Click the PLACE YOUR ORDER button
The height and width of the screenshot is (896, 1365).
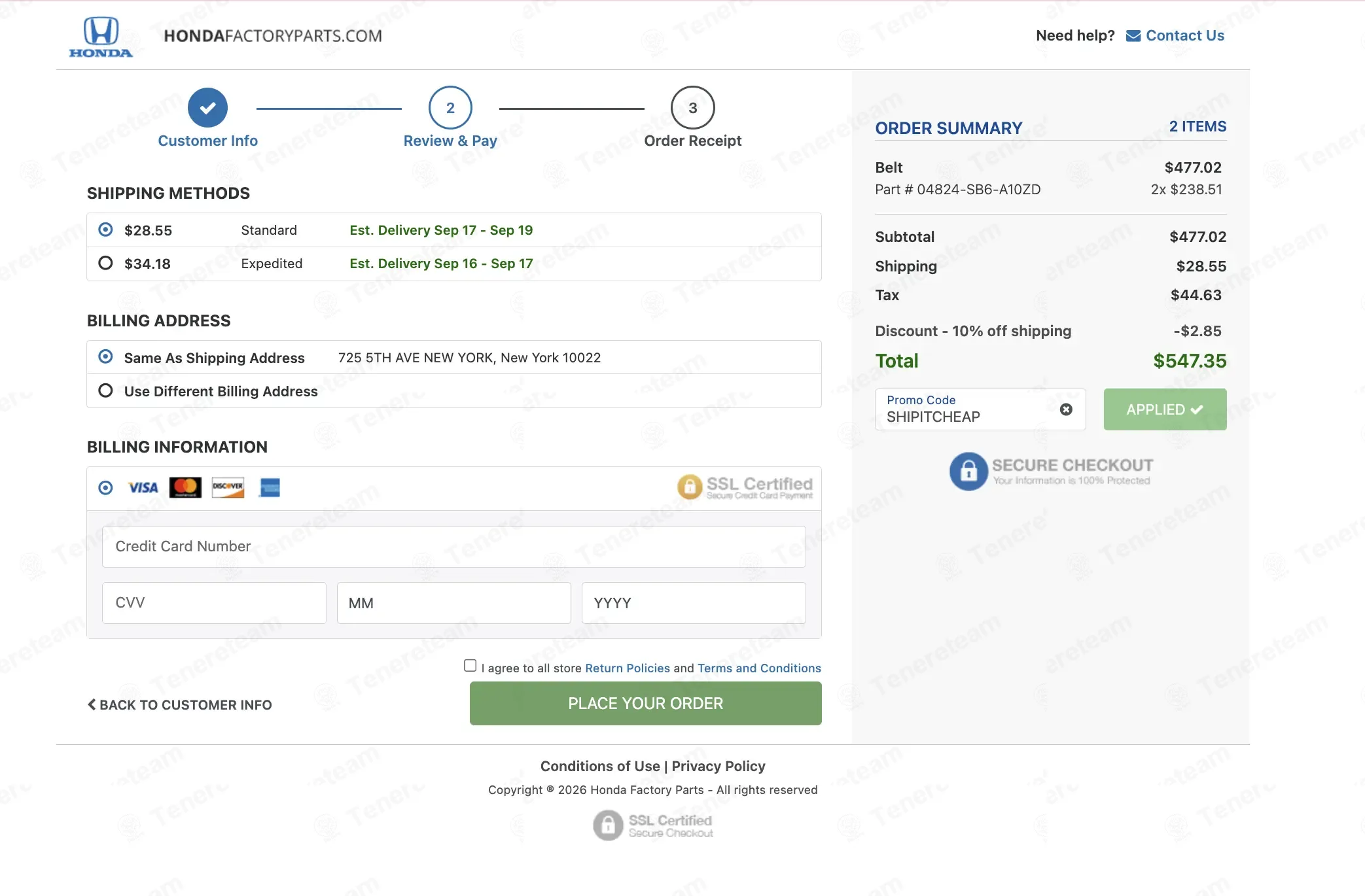tap(645, 704)
